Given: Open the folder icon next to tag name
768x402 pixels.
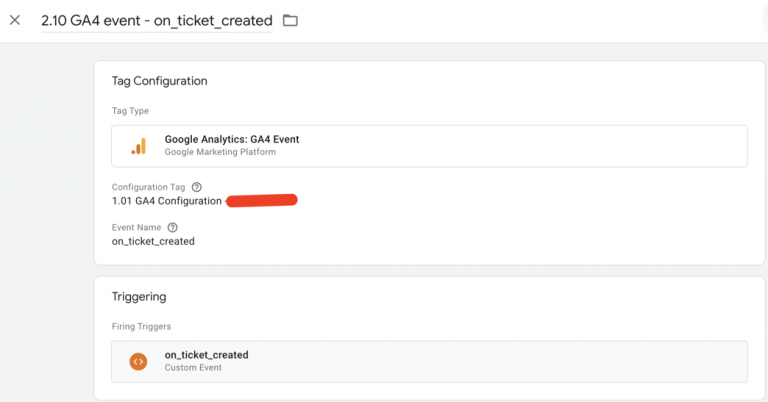Looking at the screenshot, I should tap(290, 21).
